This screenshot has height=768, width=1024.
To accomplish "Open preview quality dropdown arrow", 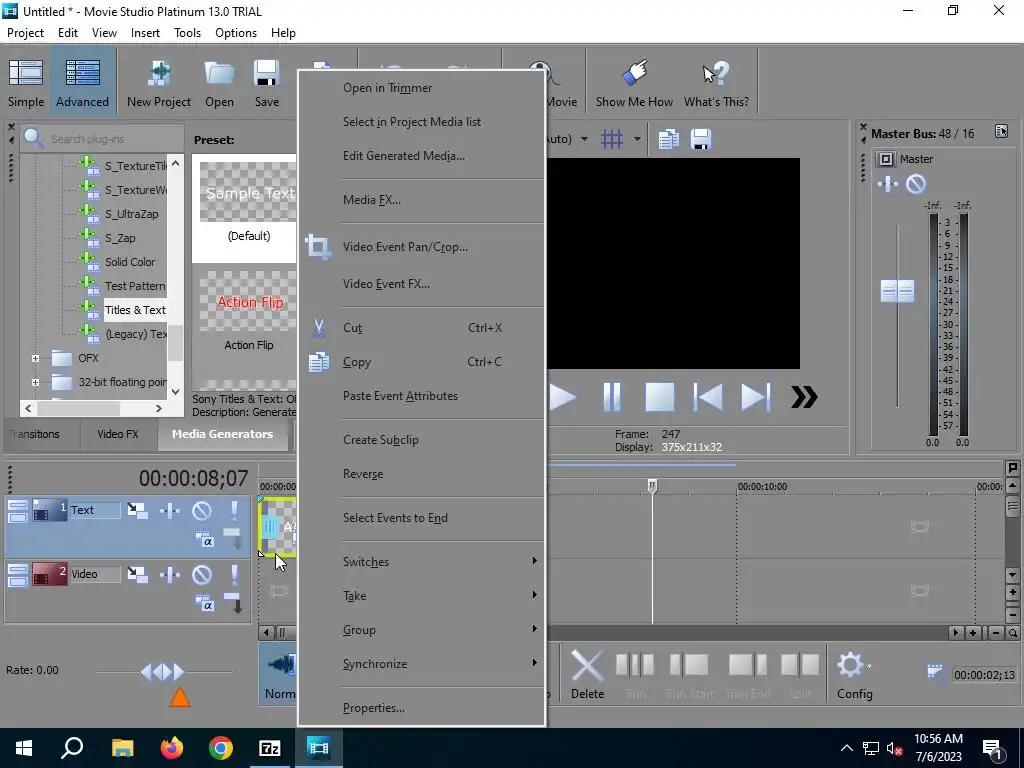I will (584, 139).
